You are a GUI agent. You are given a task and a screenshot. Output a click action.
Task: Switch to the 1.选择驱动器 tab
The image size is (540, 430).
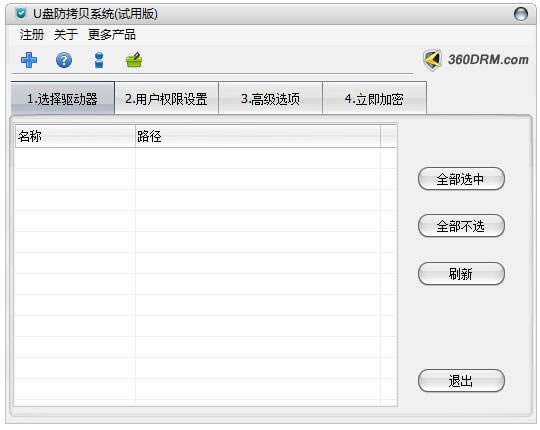pyautogui.click(x=63, y=98)
